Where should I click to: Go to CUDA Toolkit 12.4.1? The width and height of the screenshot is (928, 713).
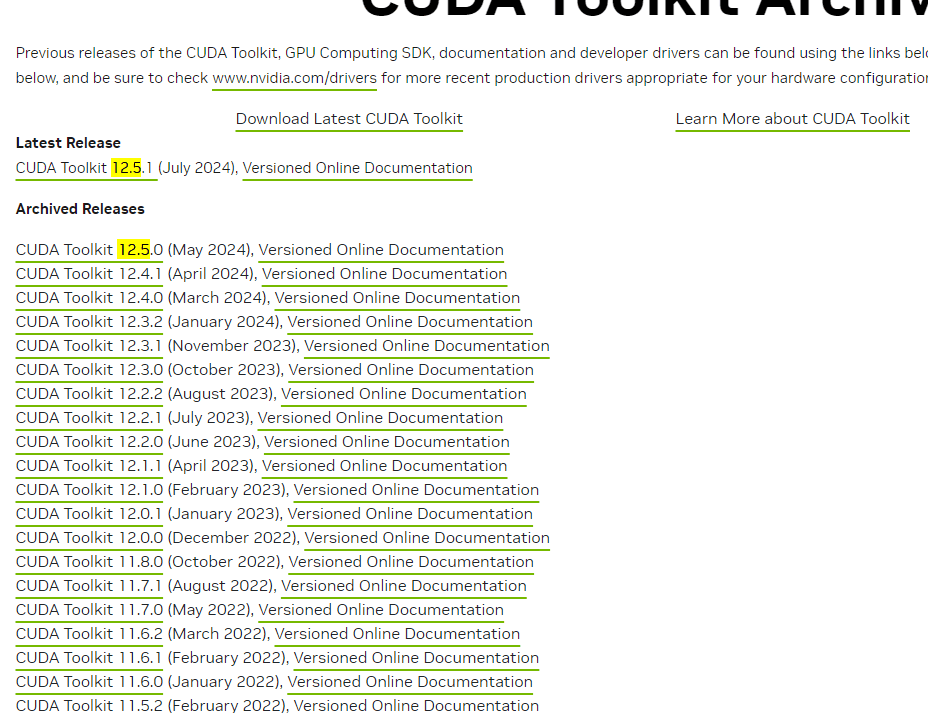[x=89, y=274]
